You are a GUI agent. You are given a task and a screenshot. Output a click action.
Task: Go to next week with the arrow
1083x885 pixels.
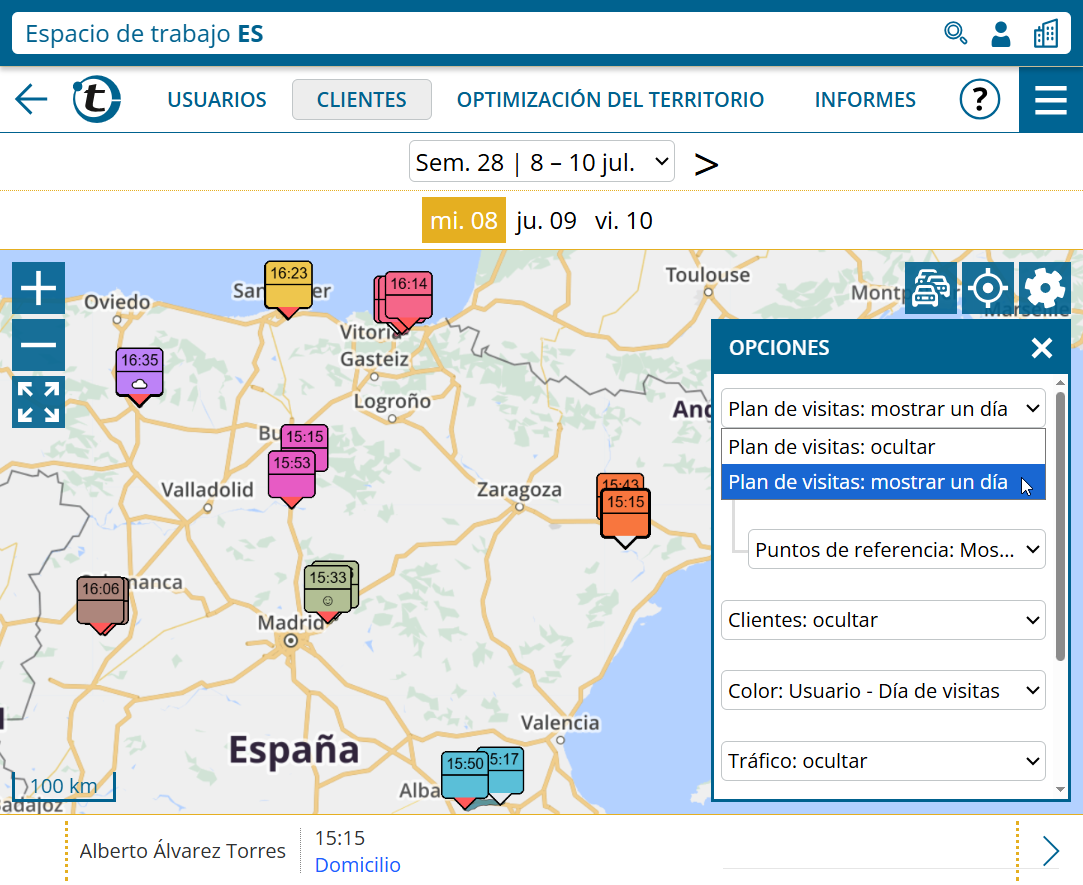click(706, 164)
